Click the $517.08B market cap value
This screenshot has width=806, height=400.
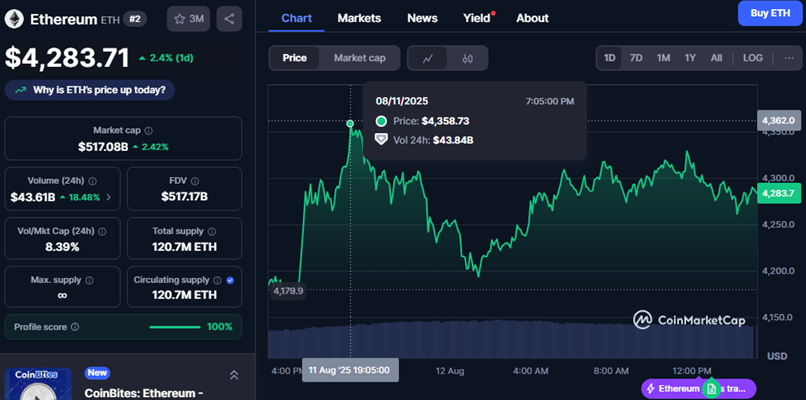[103, 147]
